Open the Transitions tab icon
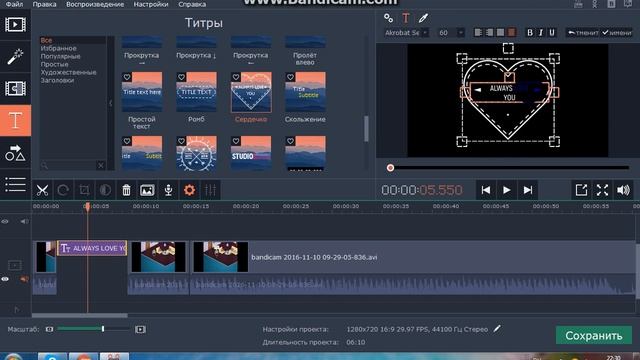Screen dimensions: 640x360 pyautogui.click(x=15, y=88)
